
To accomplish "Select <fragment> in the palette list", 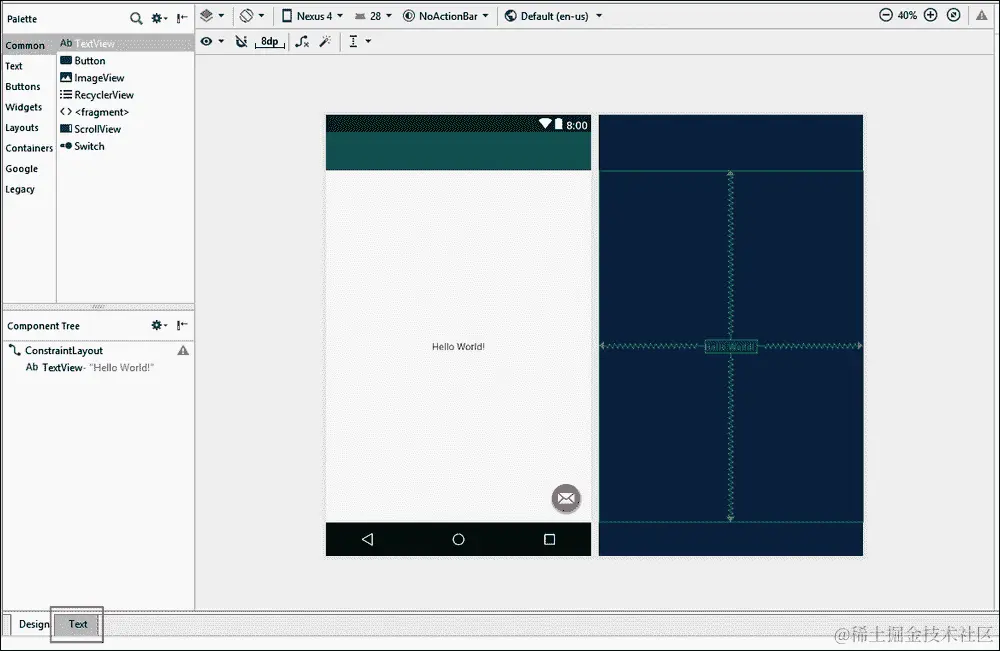I will click(x=126, y=112).
